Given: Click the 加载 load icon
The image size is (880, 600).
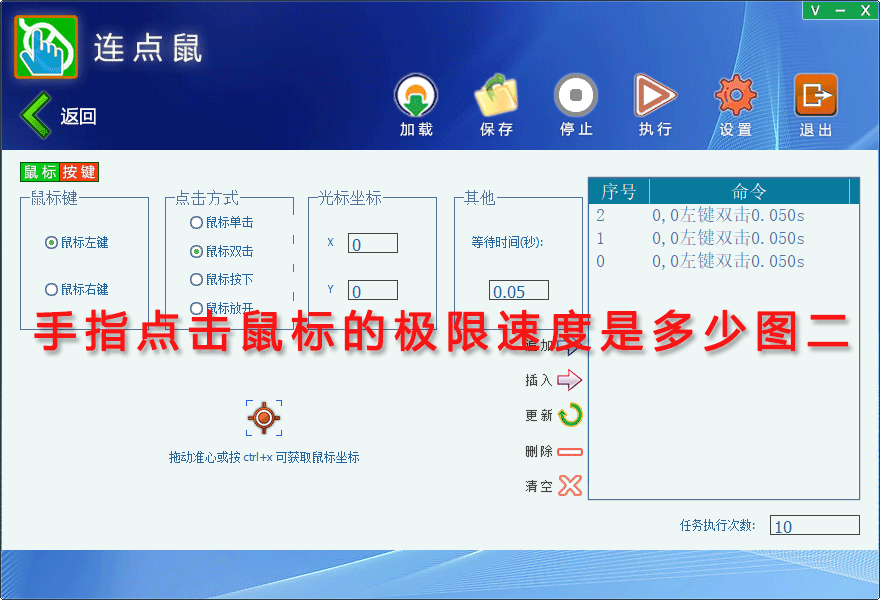Looking at the screenshot, I should tap(416, 95).
